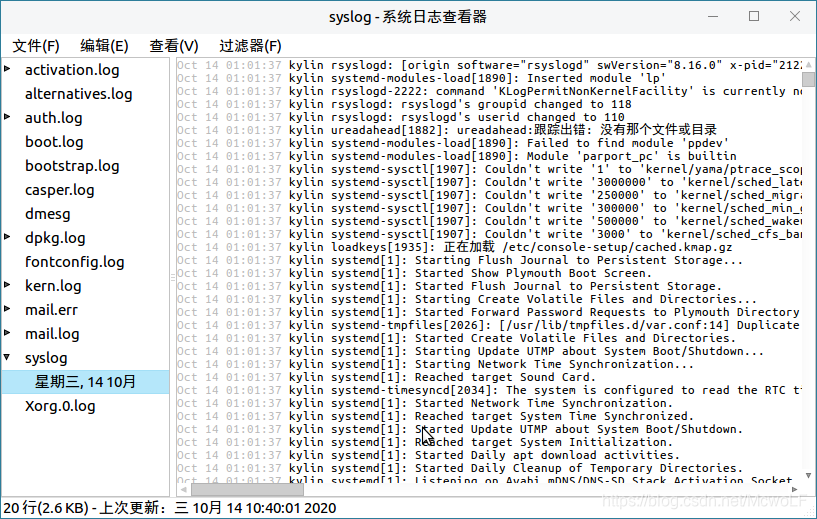Close the syslog viewer window
Screen dimensions: 817x519
(795, 17)
